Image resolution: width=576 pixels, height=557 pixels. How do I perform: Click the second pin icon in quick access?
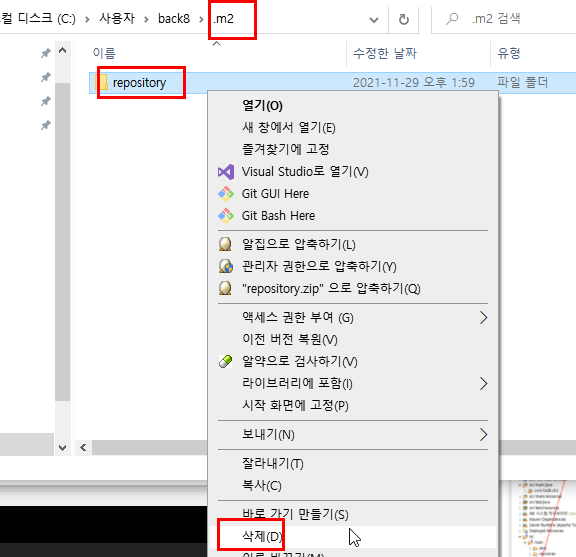46,77
